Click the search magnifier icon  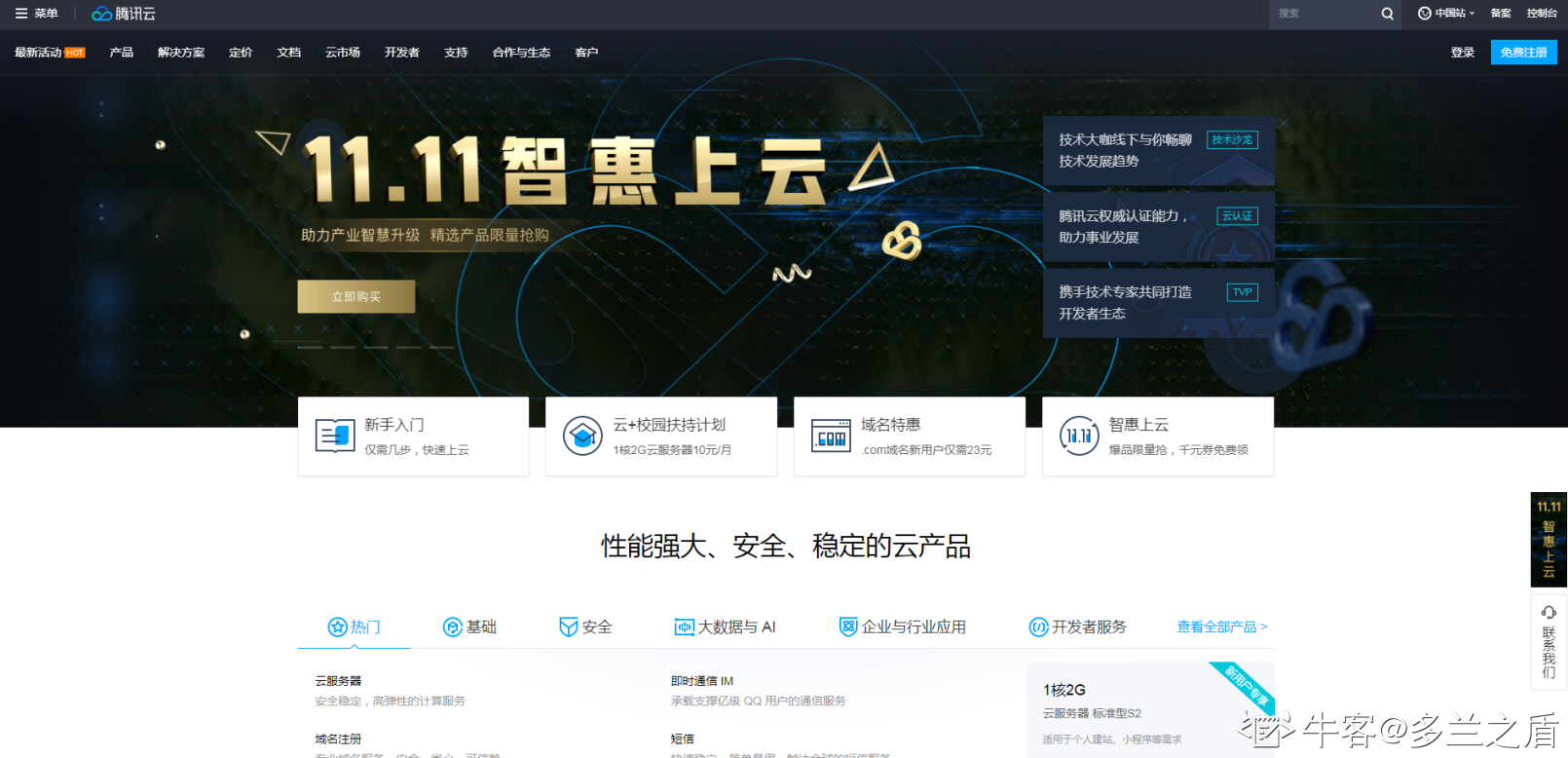point(1387,14)
